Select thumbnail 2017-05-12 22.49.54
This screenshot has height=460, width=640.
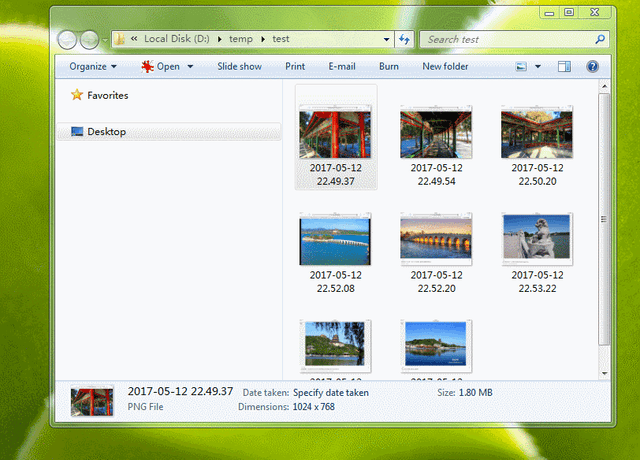[436, 132]
